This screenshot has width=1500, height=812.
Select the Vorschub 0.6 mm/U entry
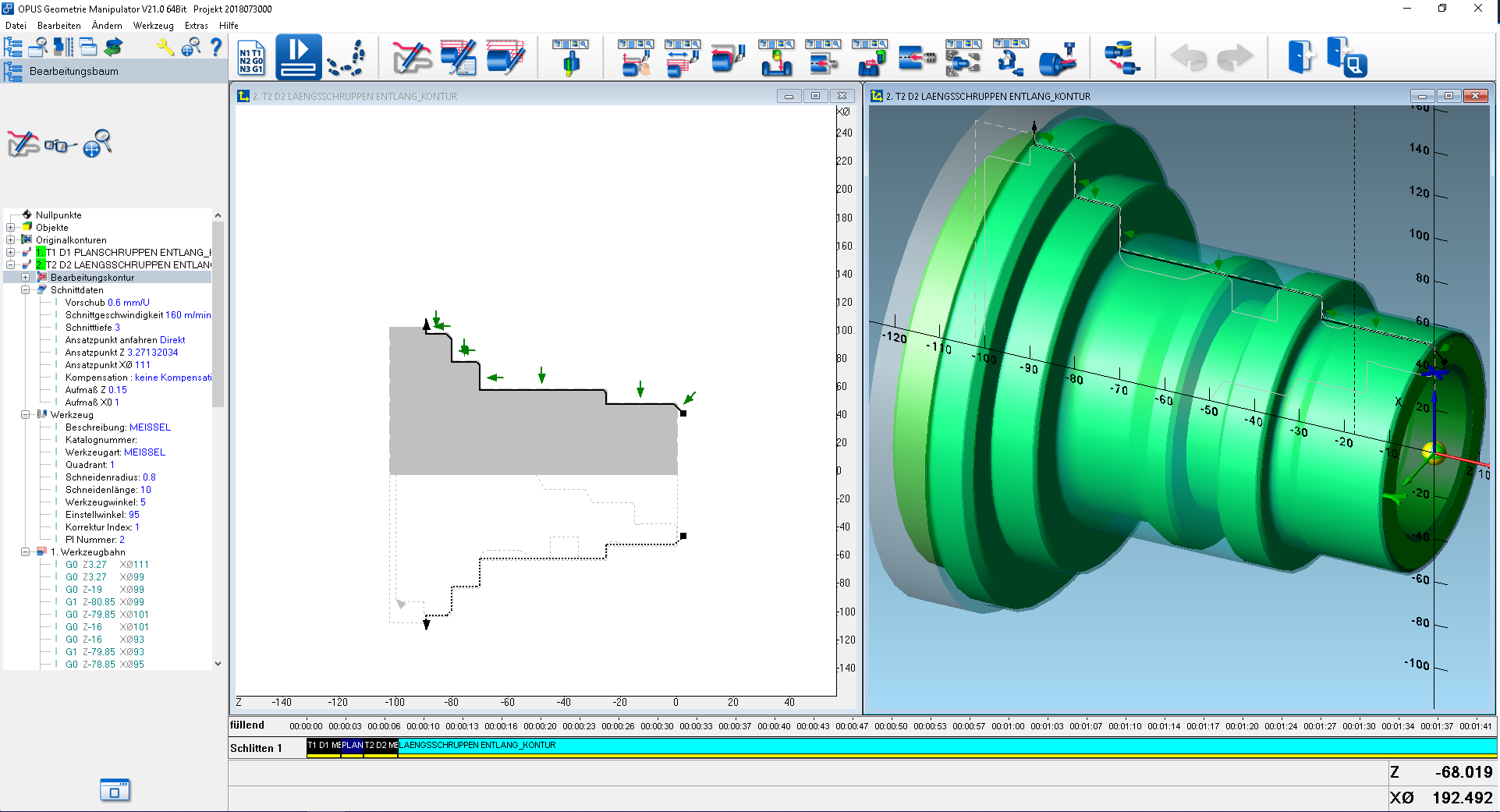(107, 303)
